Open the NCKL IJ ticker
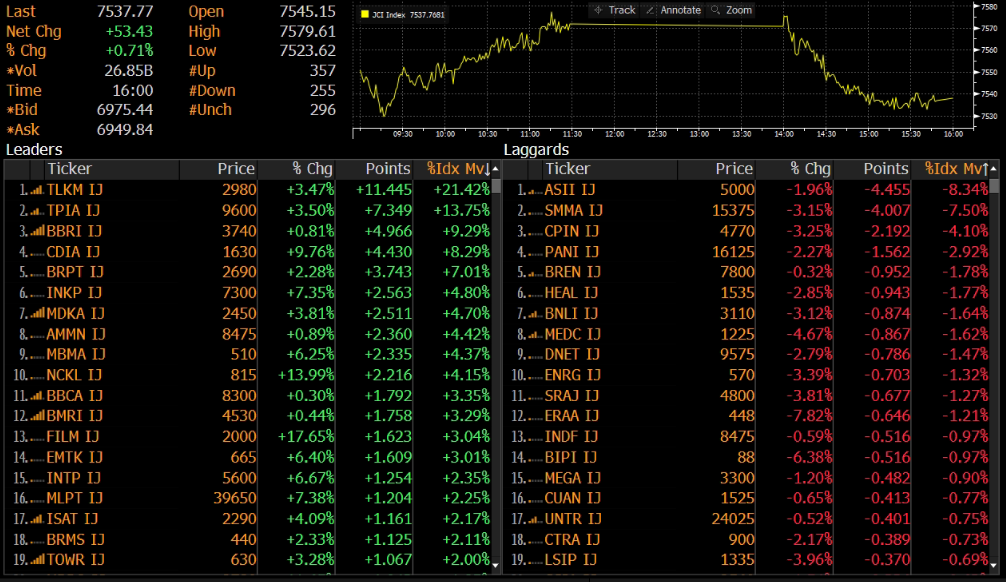The image size is (1006, 582). click(x=74, y=375)
